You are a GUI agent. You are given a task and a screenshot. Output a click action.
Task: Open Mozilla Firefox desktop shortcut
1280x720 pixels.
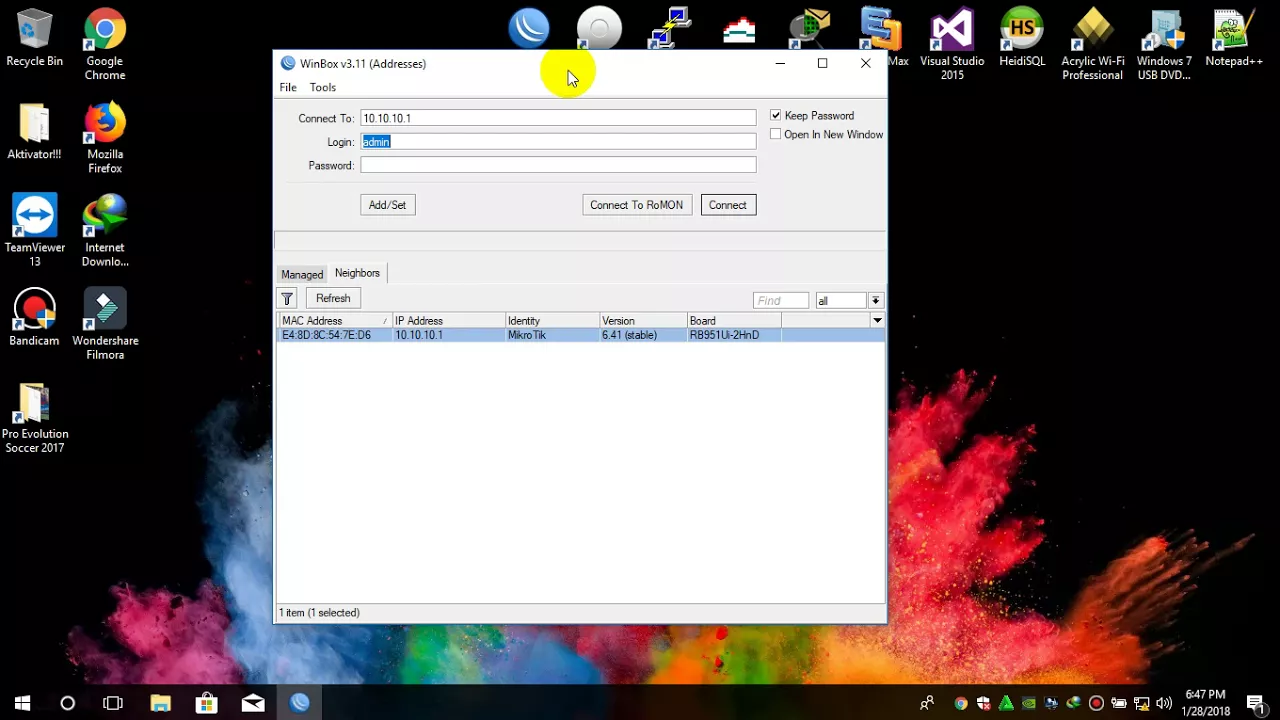(x=105, y=138)
